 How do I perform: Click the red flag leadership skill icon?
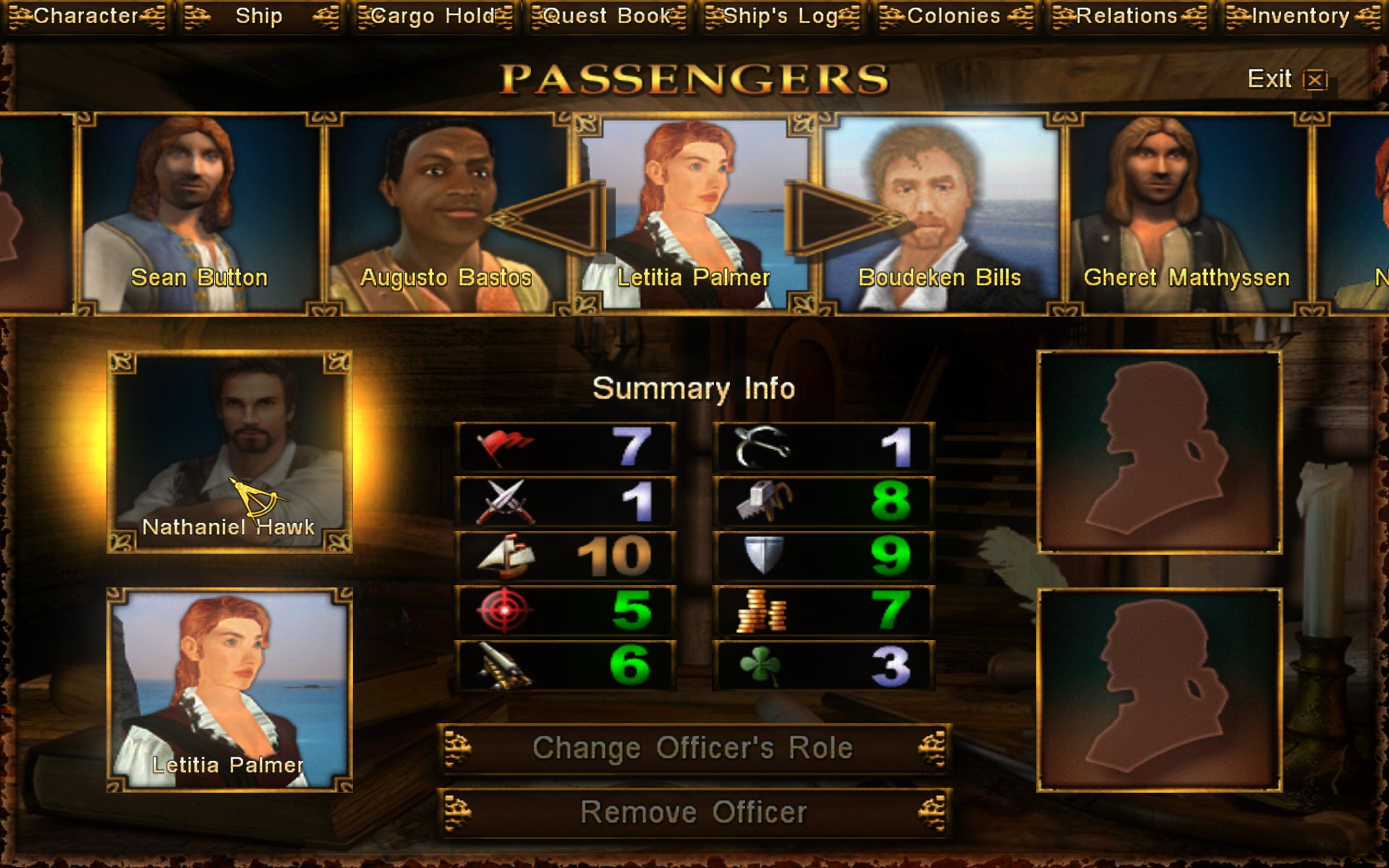point(505,447)
